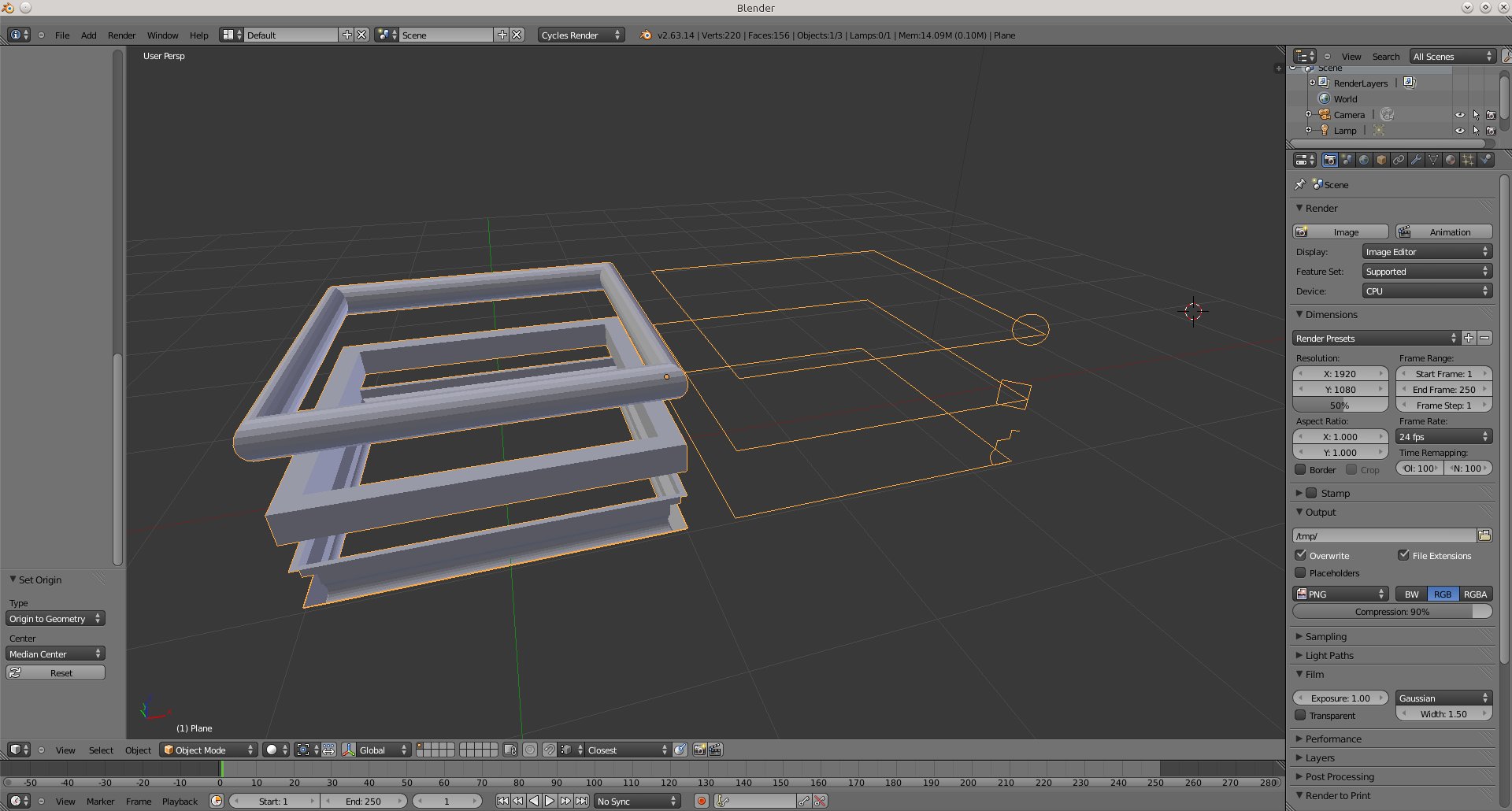The image size is (1512, 811).
Task: Open the Marker menu in timeline
Action: tap(100, 802)
